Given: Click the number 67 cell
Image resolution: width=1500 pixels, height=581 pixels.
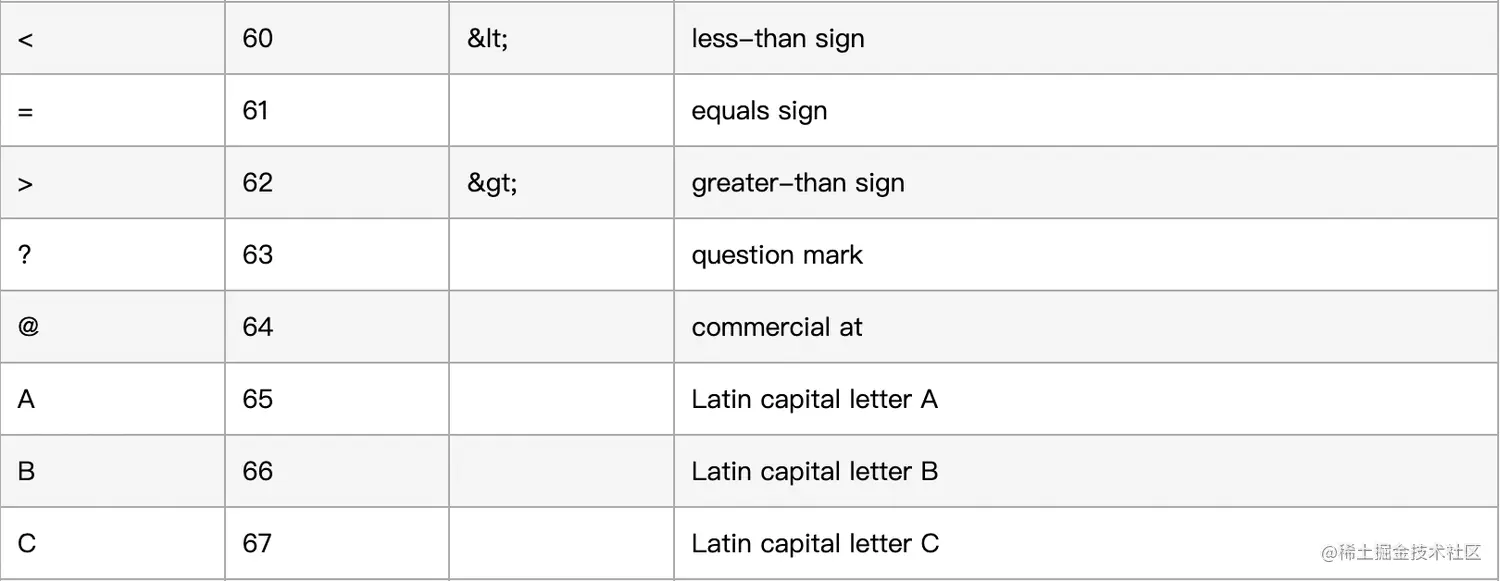Looking at the screenshot, I should pos(258,543).
